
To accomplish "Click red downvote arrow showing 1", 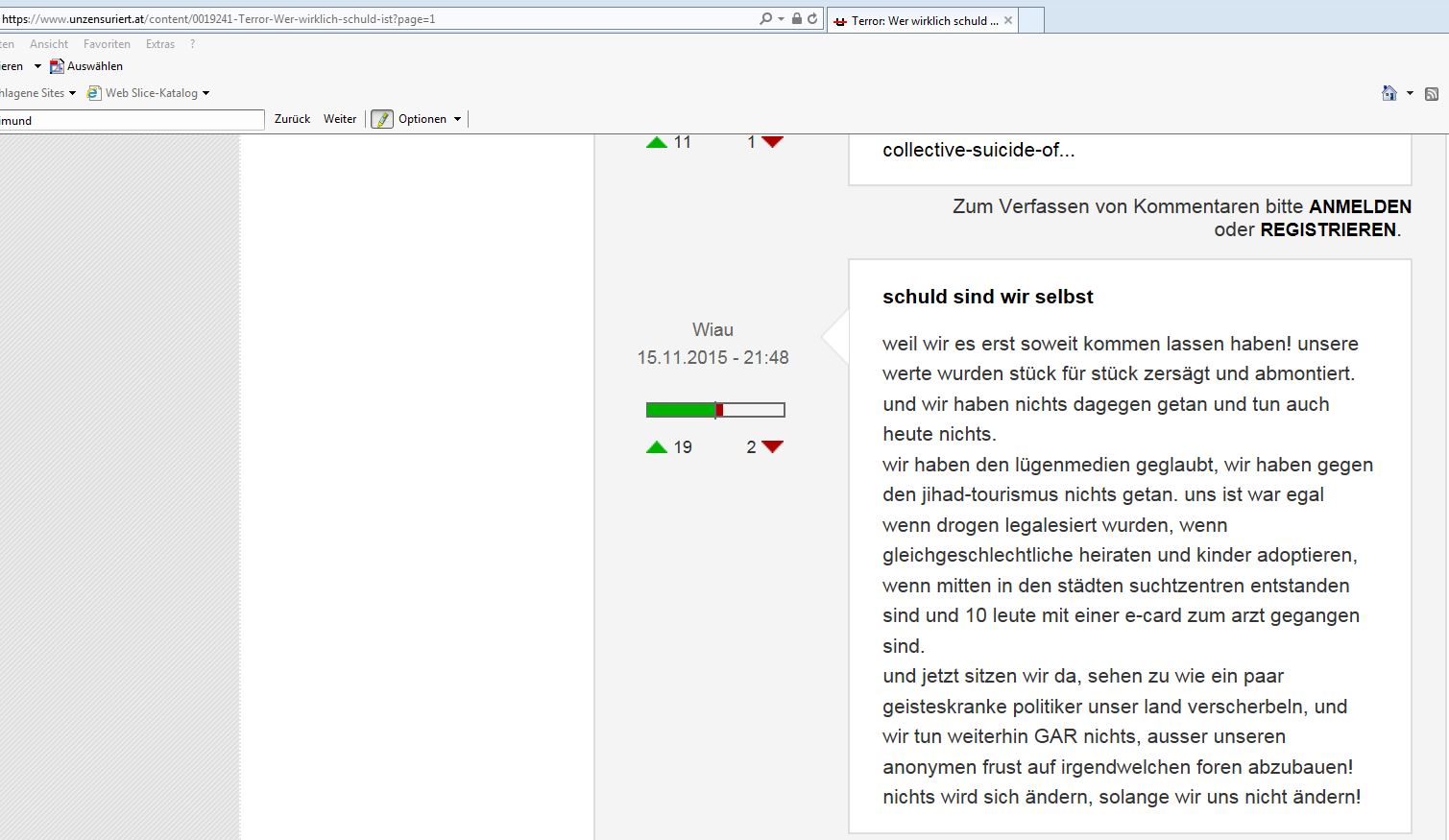I will (772, 142).
